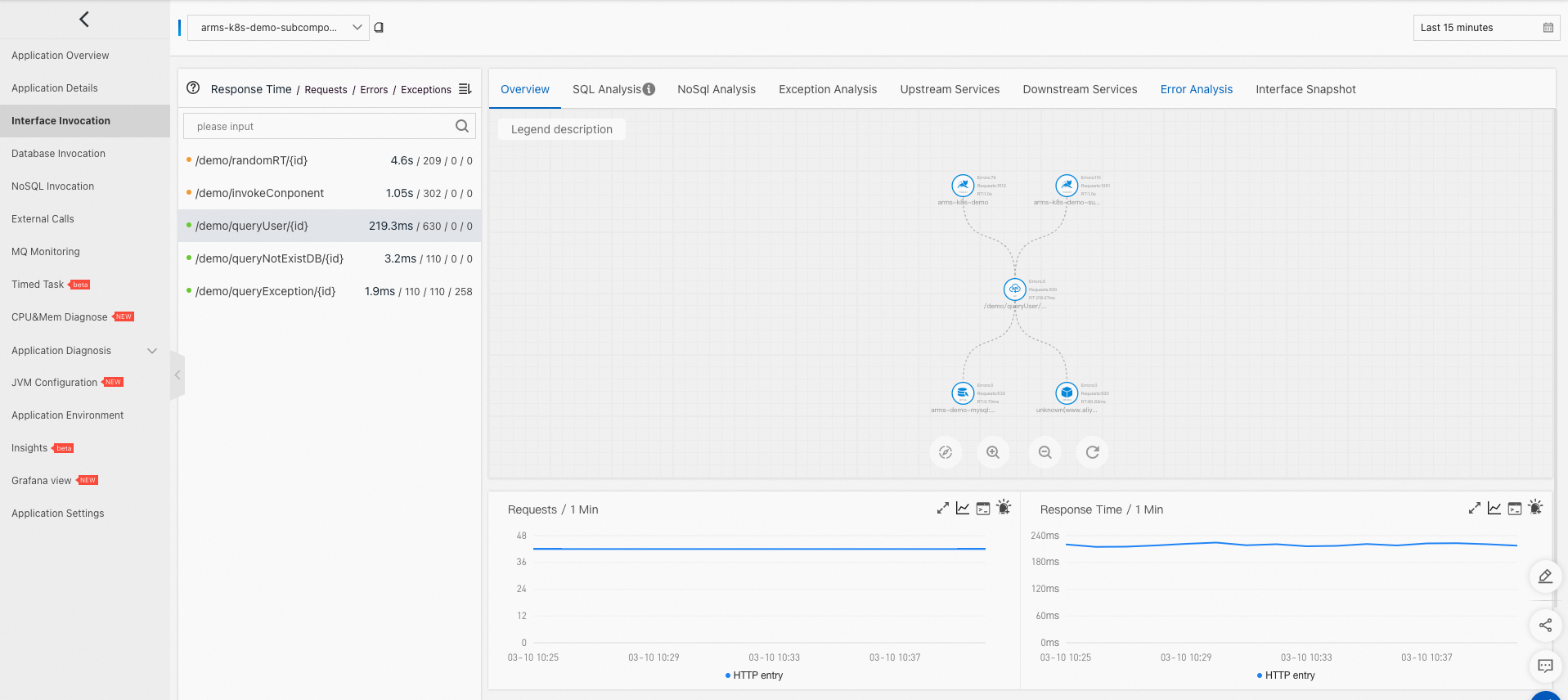Image resolution: width=1568 pixels, height=700 pixels.
Task: Open the arms-k8s-demo application dropdown
Action: pos(278,27)
